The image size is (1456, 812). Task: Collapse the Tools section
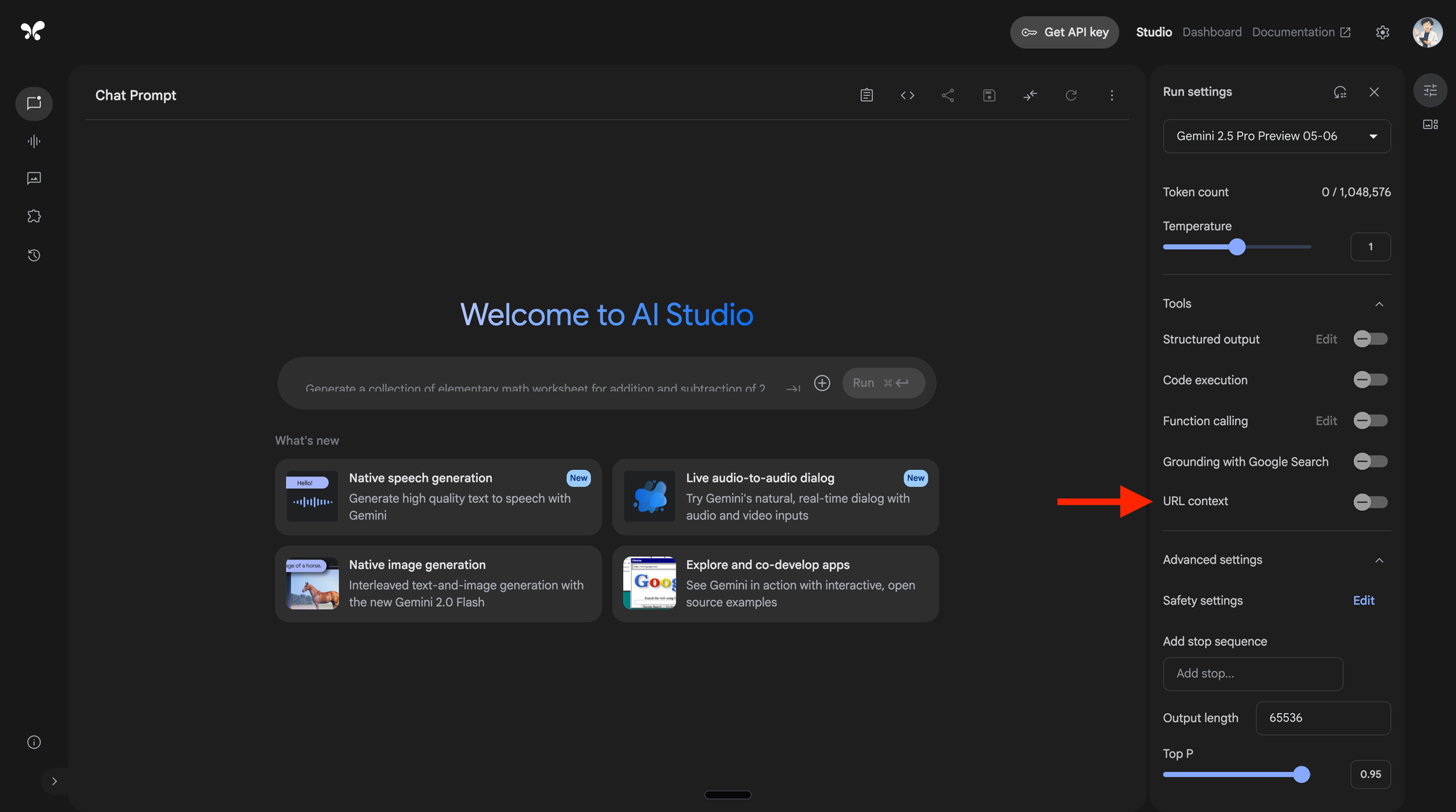1379,304
